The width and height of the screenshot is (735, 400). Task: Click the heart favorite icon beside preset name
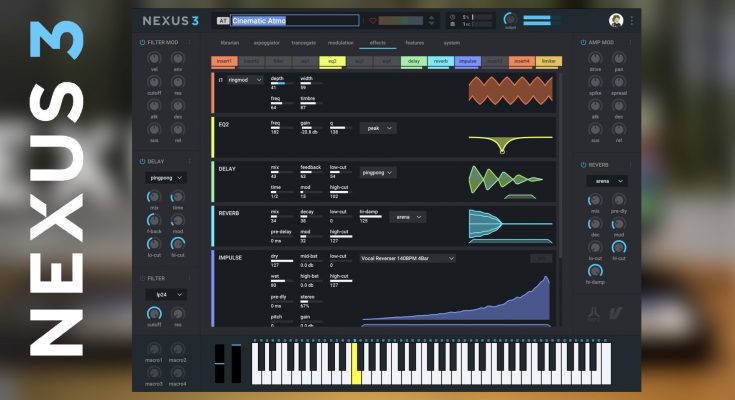[x=373, y=20]
